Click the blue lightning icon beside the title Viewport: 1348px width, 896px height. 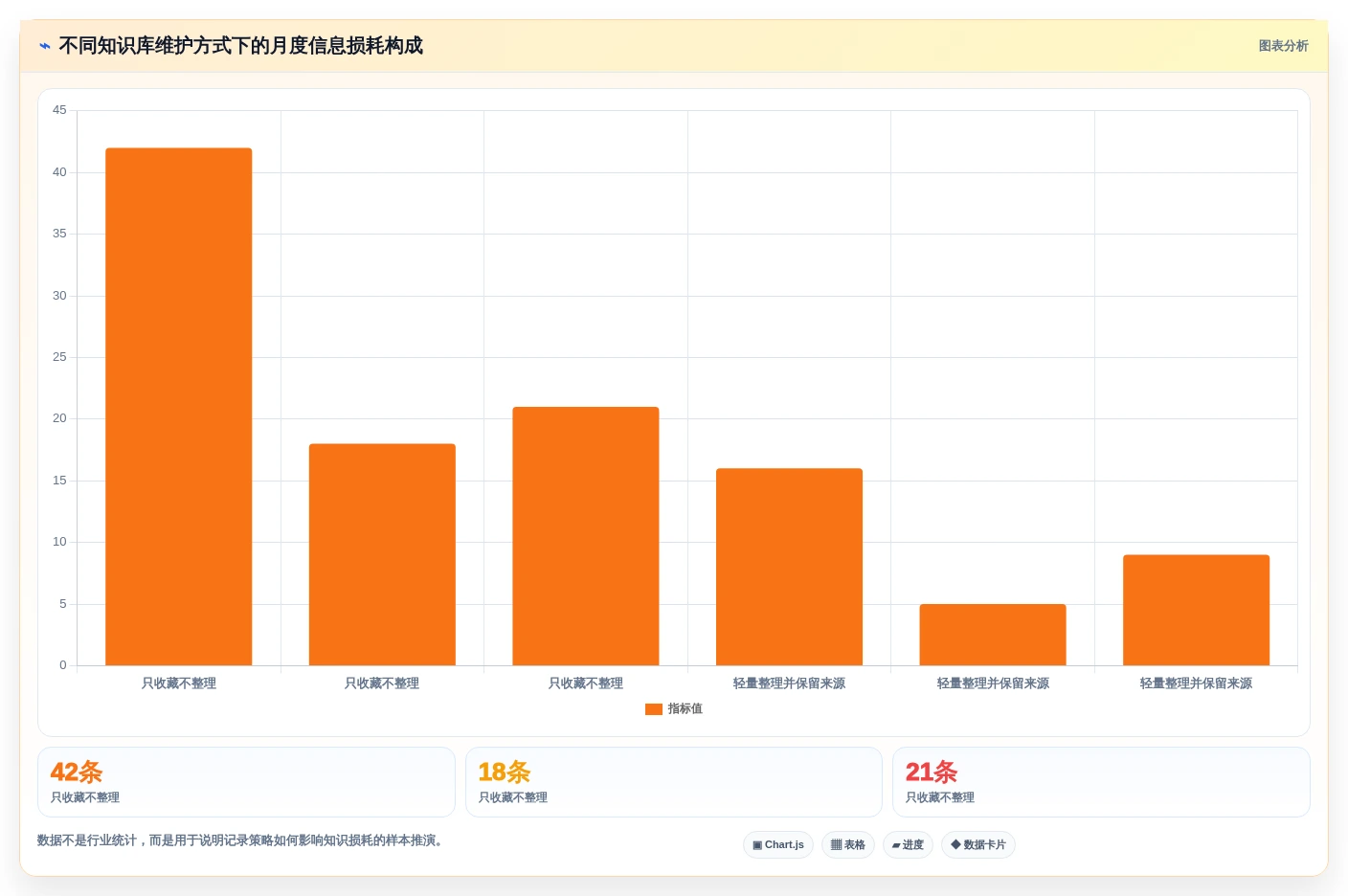pyautogui.click(x=45, y=46)
